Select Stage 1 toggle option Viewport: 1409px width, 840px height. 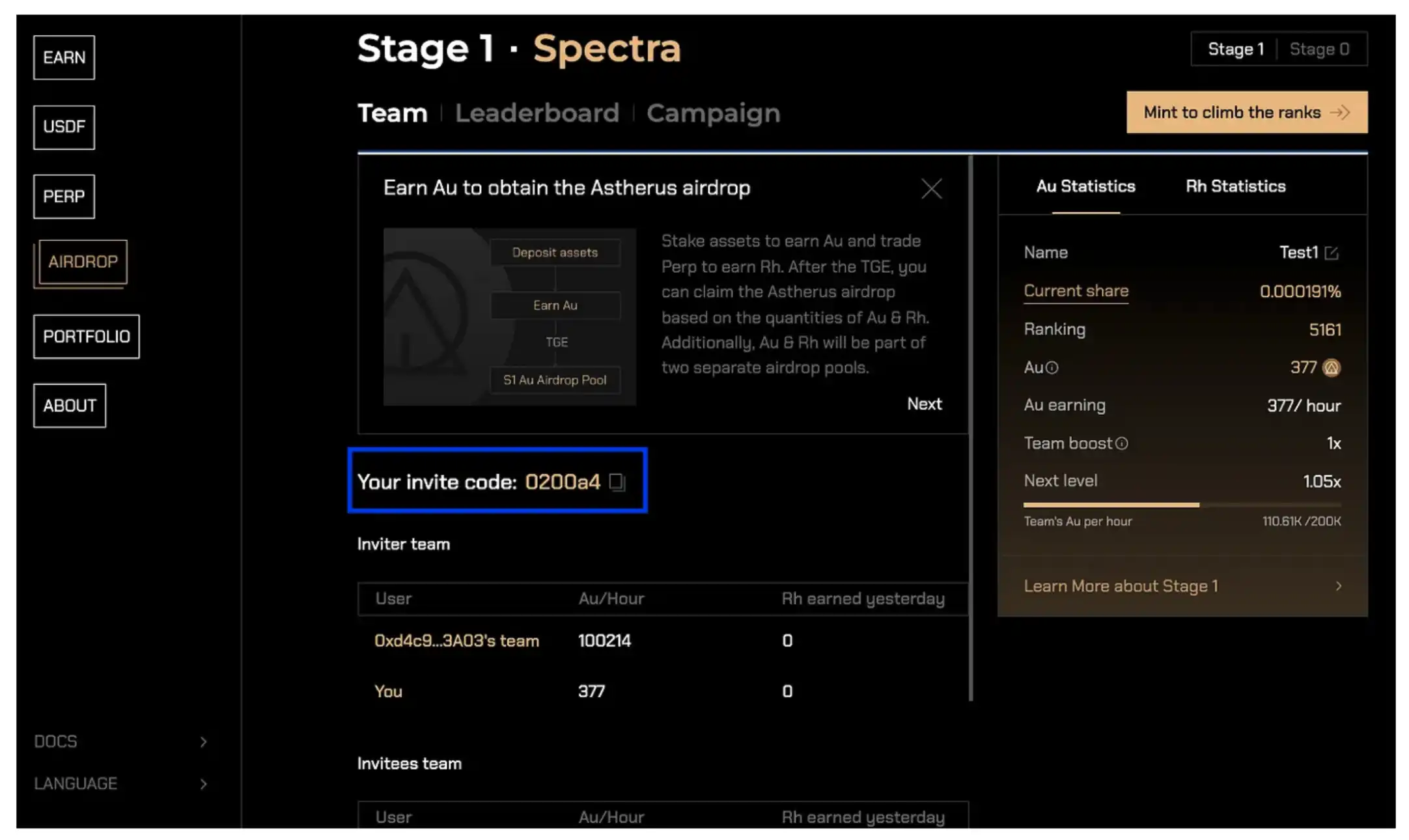point(1235,49)
